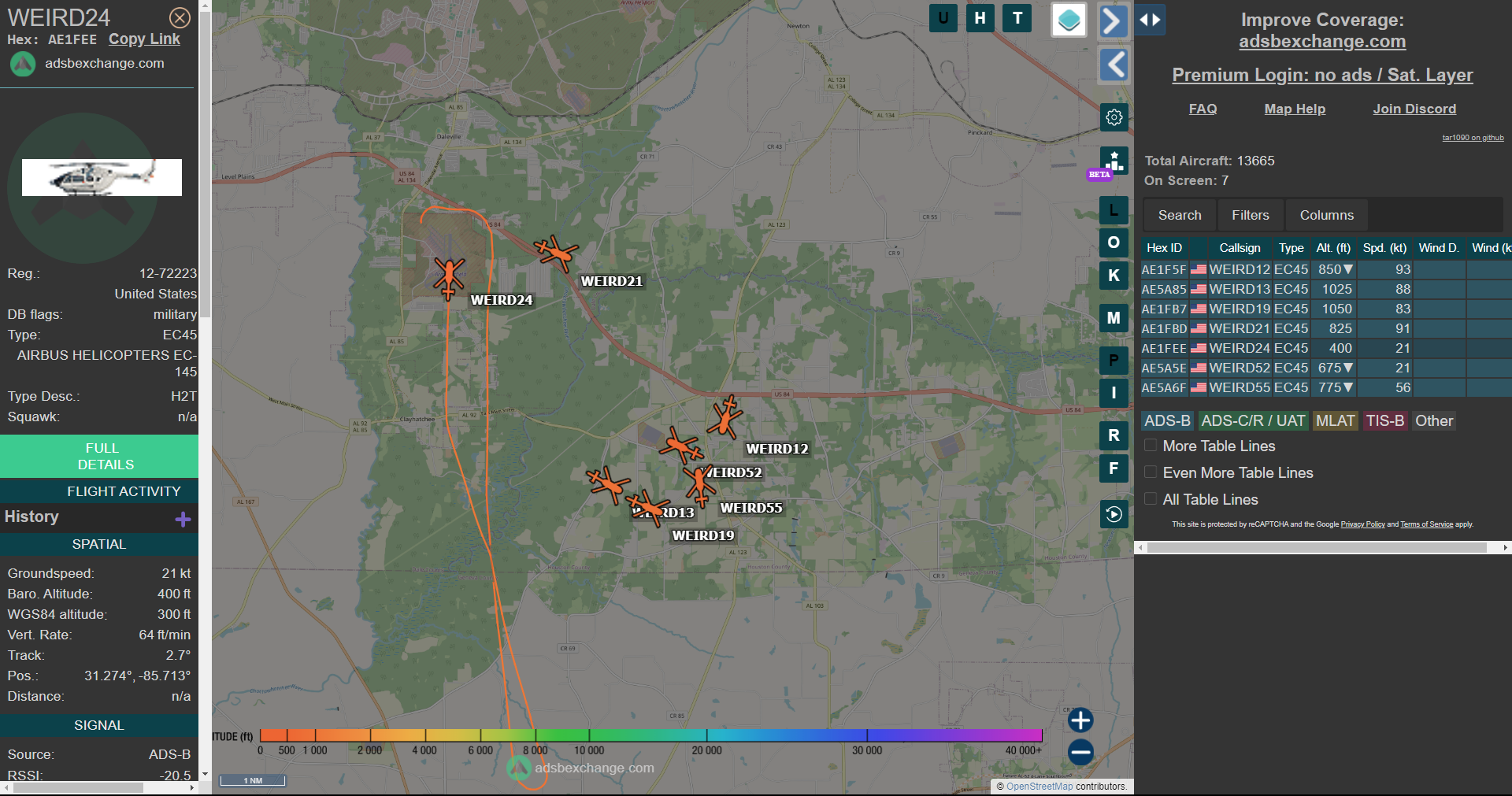Zoom in the map with plus button

pos(1080,720)
